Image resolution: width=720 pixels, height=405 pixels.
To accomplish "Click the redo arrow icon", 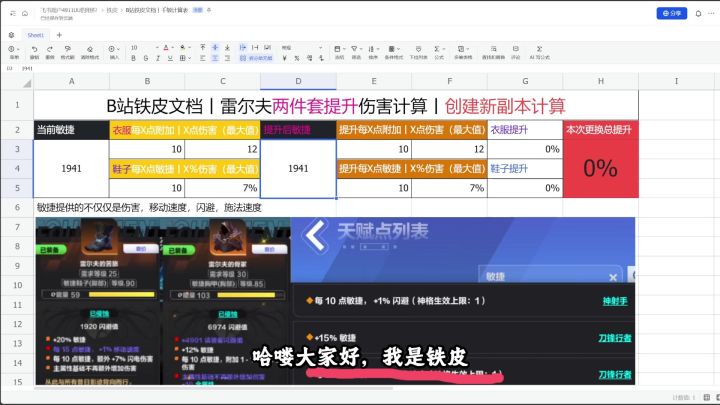I will 50,51.
